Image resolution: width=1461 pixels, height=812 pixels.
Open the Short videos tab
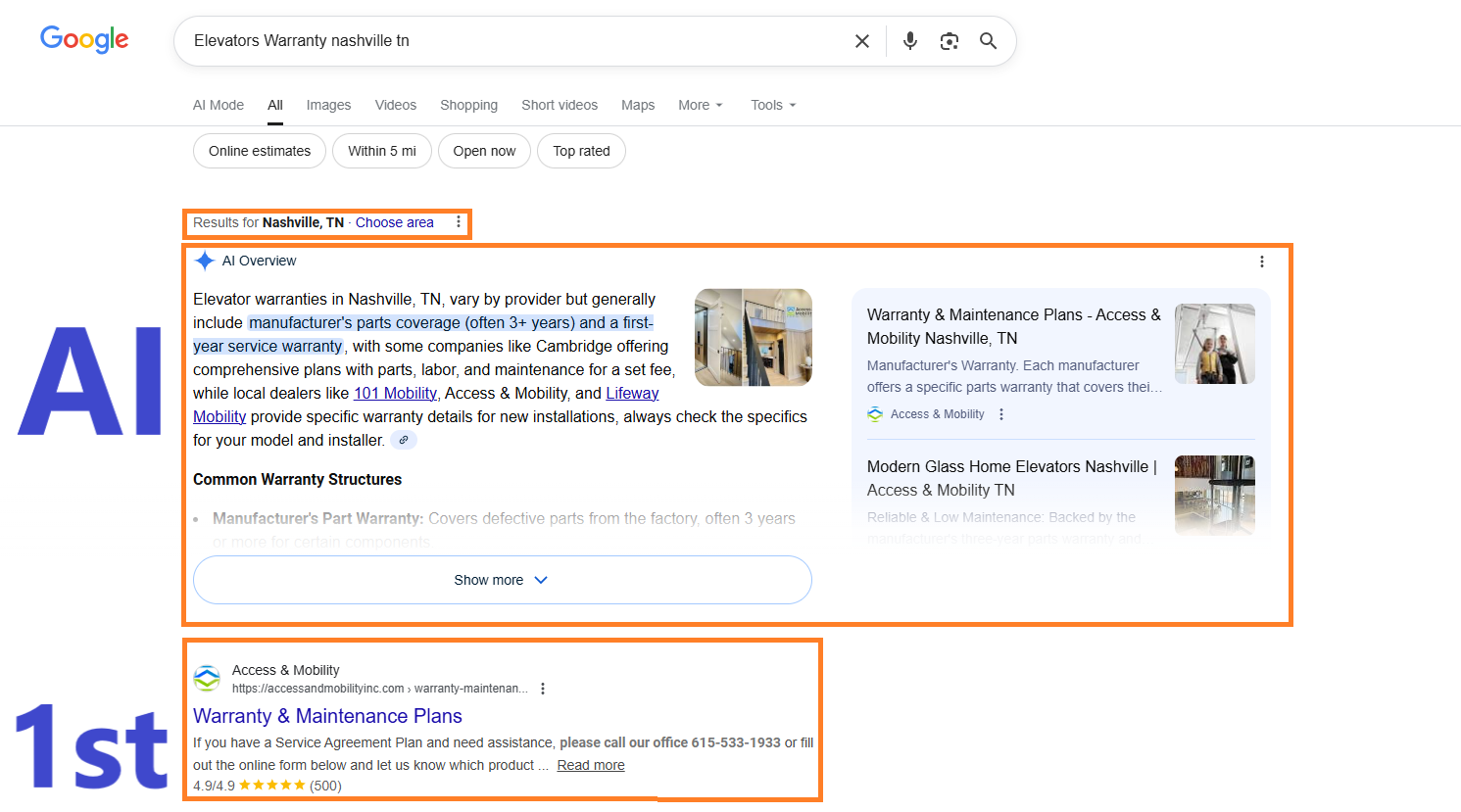pyautogui.click(x=560, y=105)
